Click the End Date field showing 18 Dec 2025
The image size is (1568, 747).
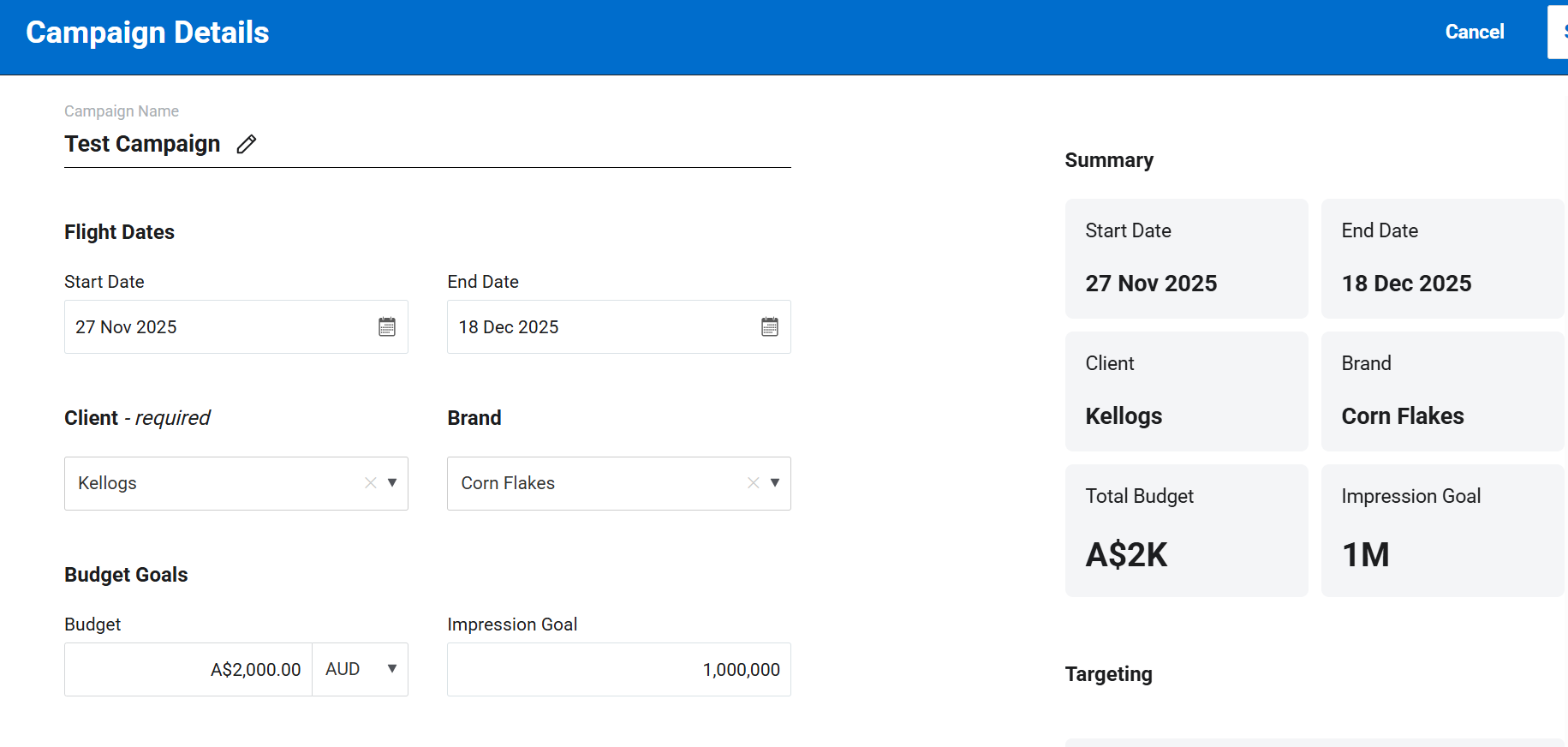coord(599,326)
